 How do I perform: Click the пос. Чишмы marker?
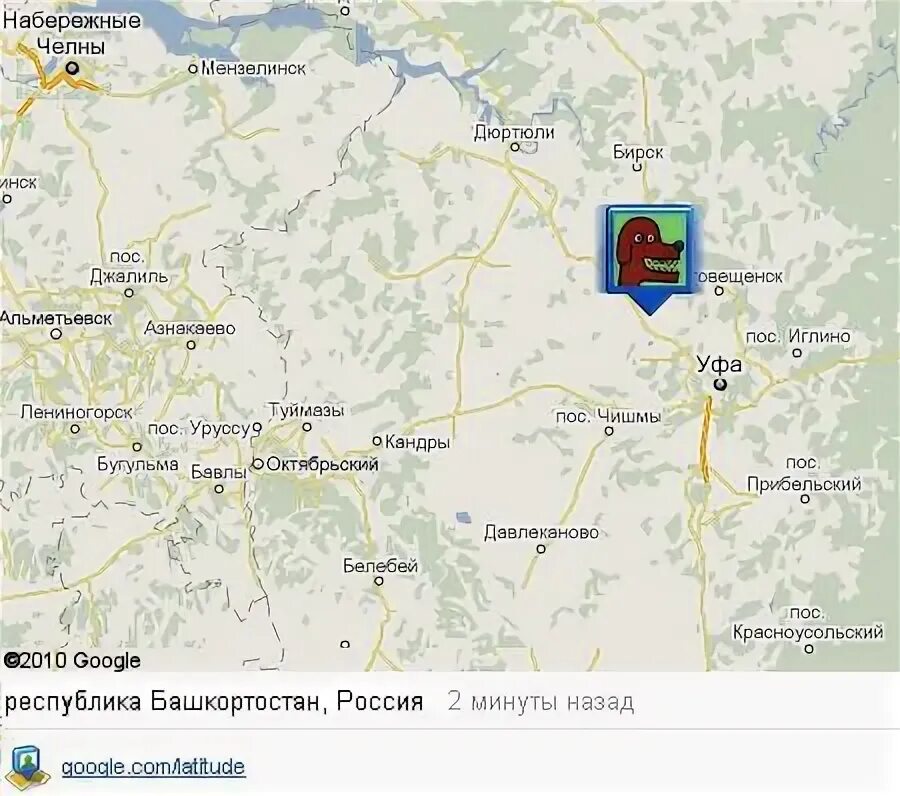609,430
